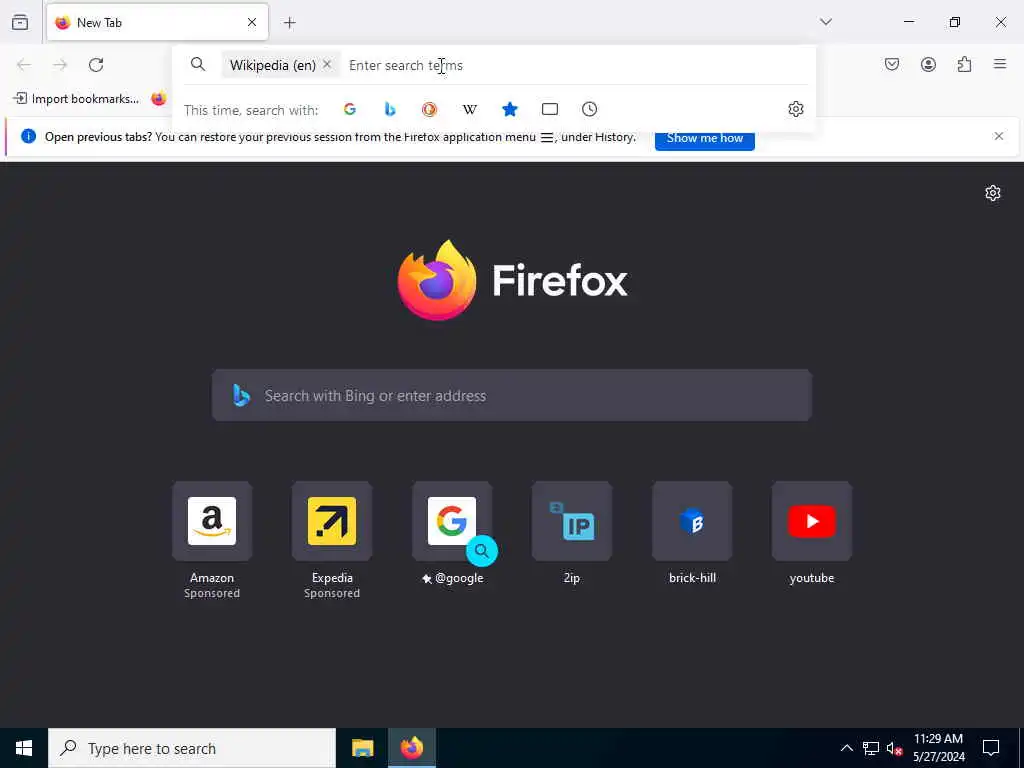The image size is (1024, 768).
Task: Select the New Tab tab
Action: tap(157, 22)
